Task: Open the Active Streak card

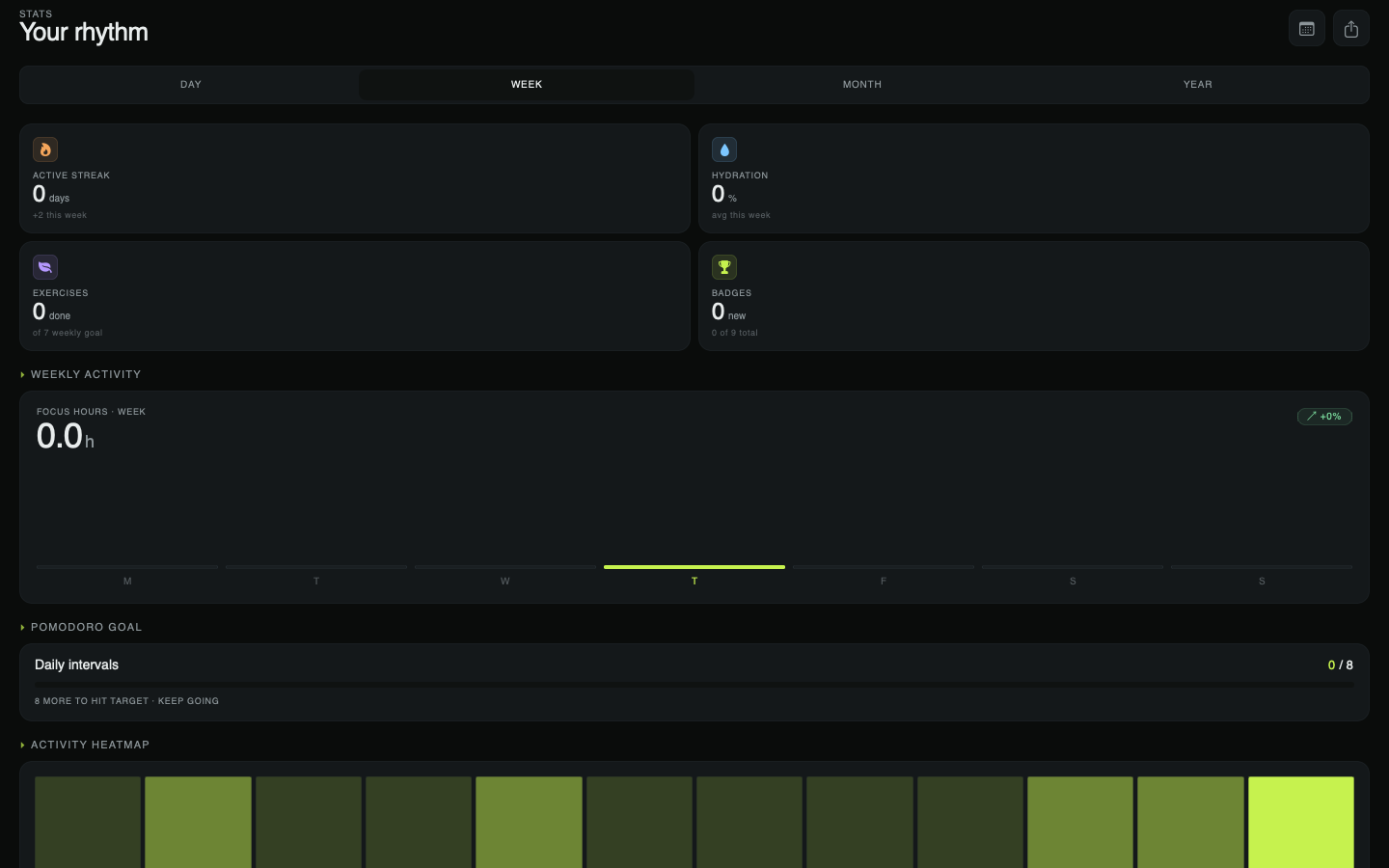Action: point(355,178)
